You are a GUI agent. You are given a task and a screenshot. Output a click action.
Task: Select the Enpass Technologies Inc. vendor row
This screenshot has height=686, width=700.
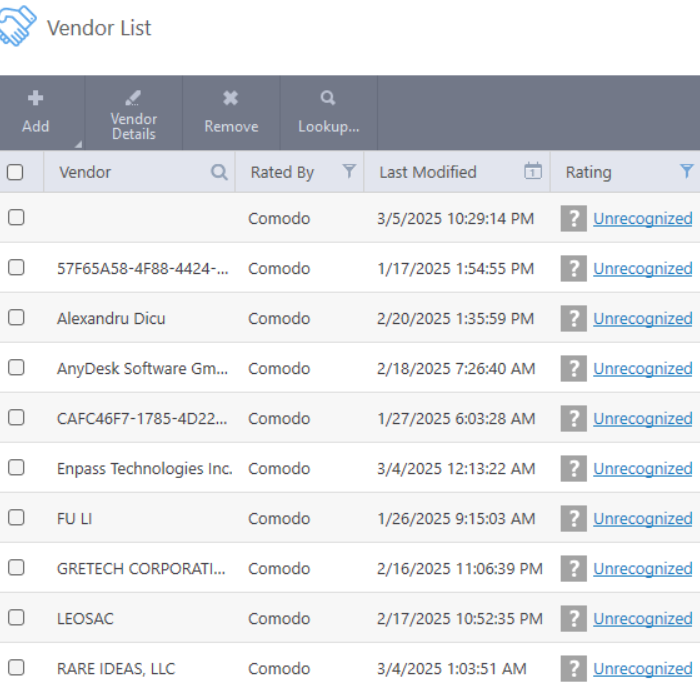coord(144,468)
